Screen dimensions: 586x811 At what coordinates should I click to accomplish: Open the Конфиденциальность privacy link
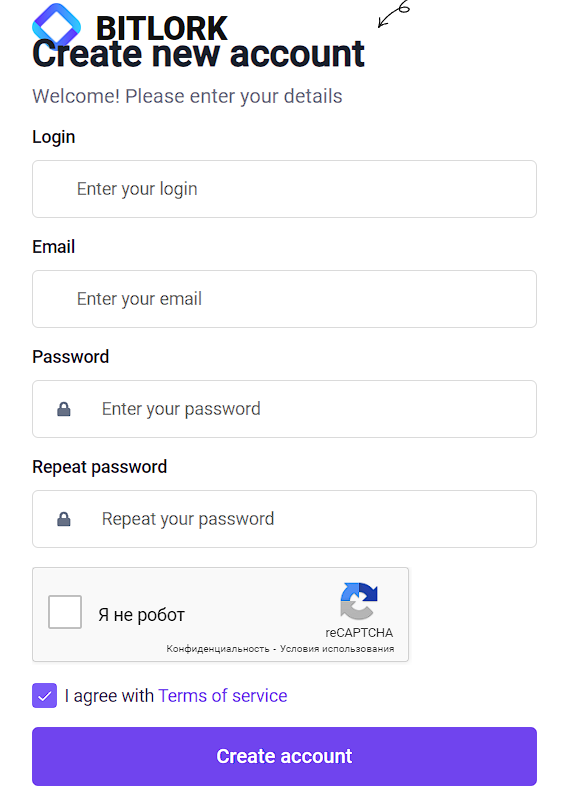coord(218,649)
